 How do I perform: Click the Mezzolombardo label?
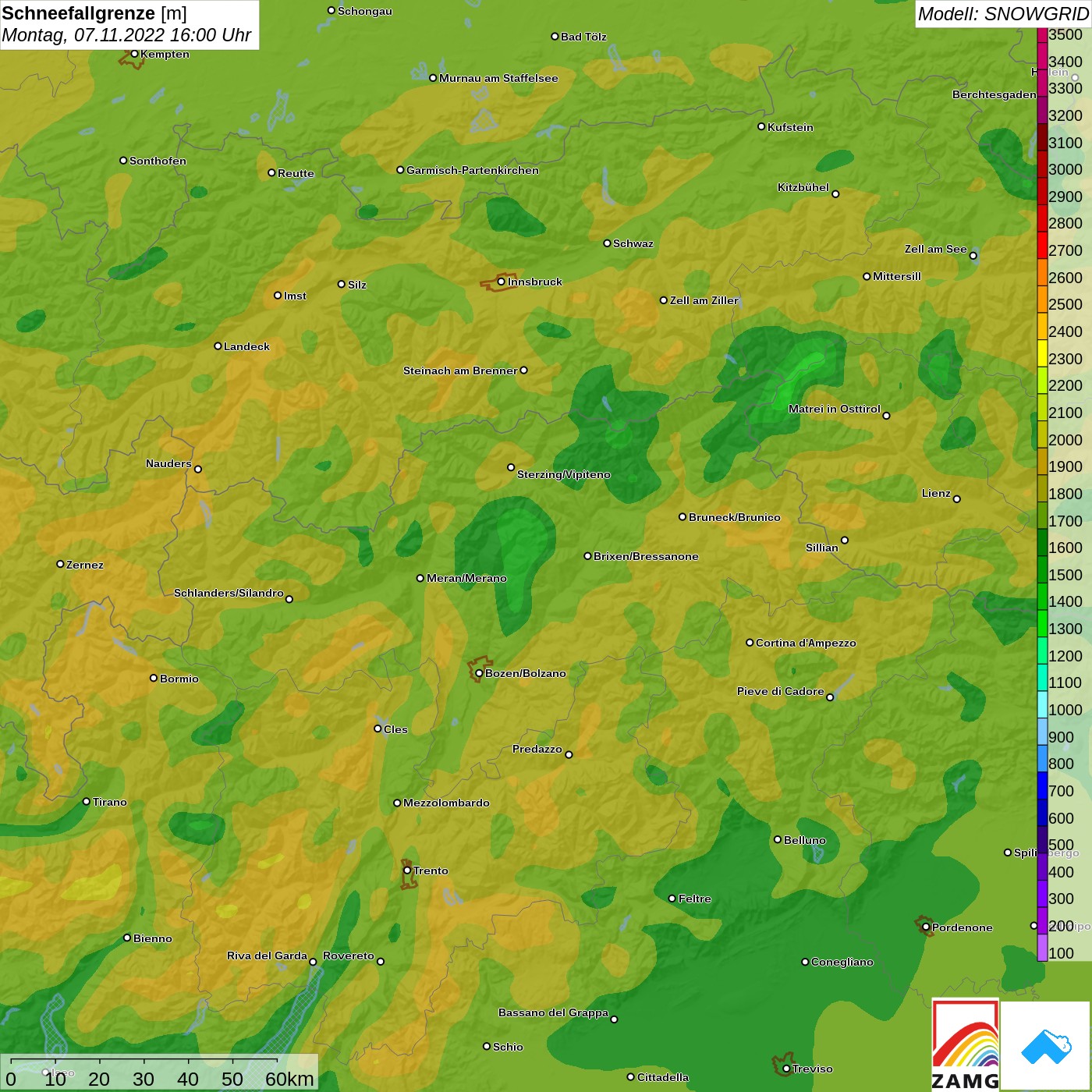click(x=447, y=803)
